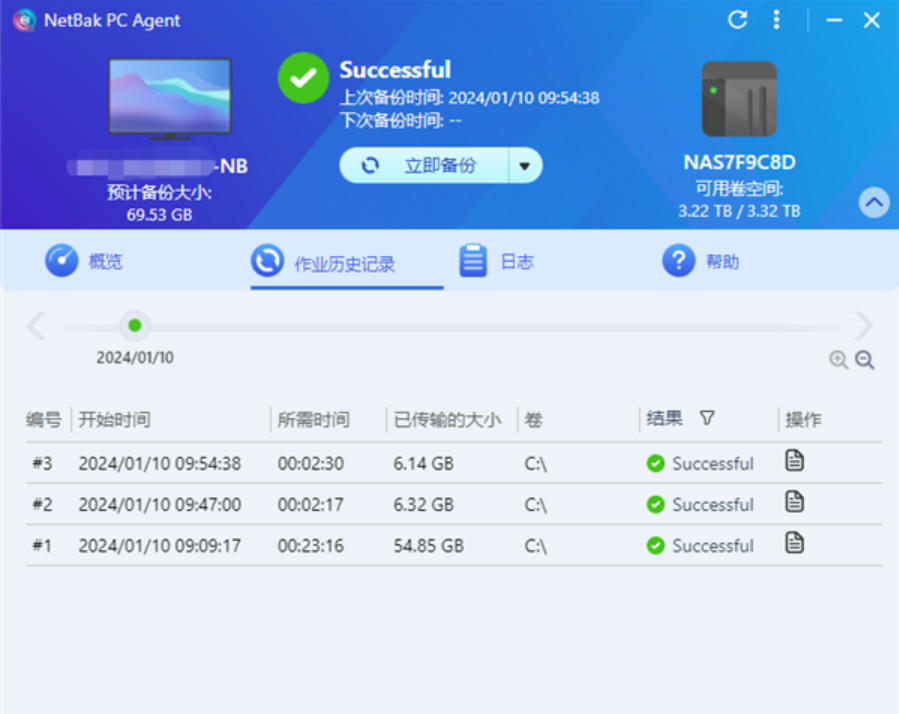Select row with start time 2024/01/10 09:54:38

tap(454, 463)
